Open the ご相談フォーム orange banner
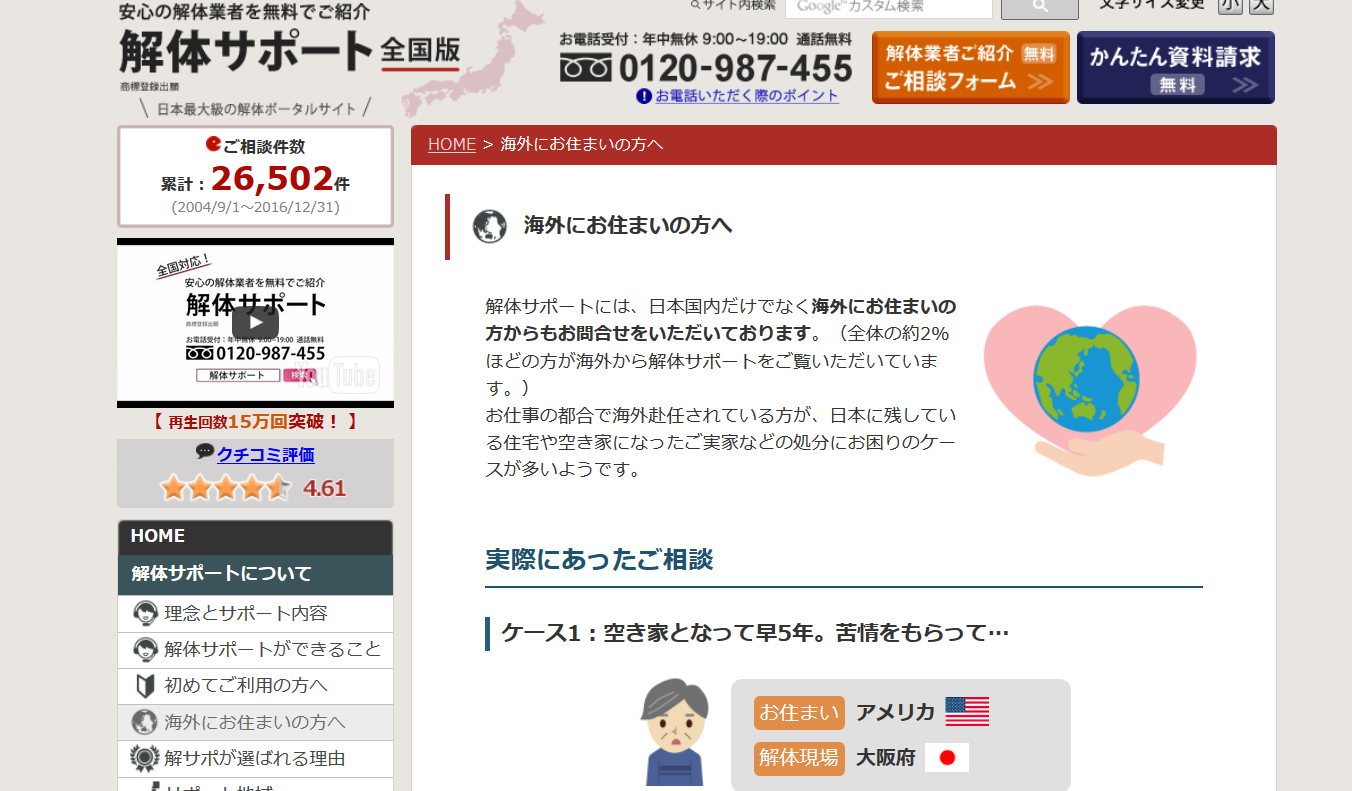The width and height of the screenshot is (1352, 791). 970,67
